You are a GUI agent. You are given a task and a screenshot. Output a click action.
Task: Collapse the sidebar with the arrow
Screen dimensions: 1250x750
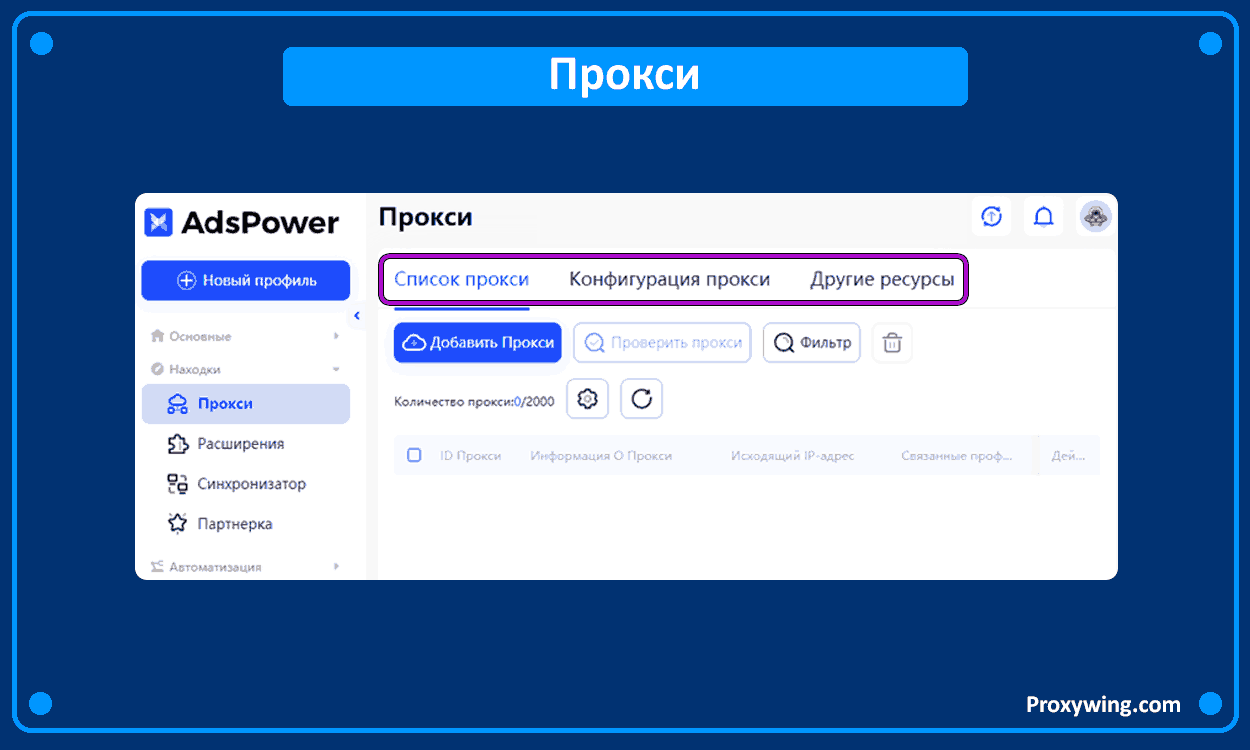357,316
